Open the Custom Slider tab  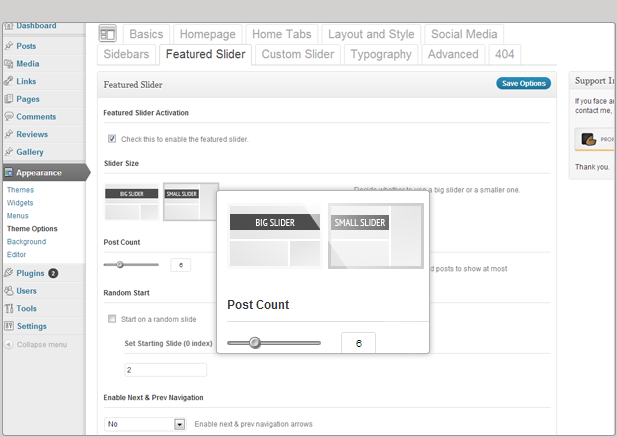click(x=298, y=54)
